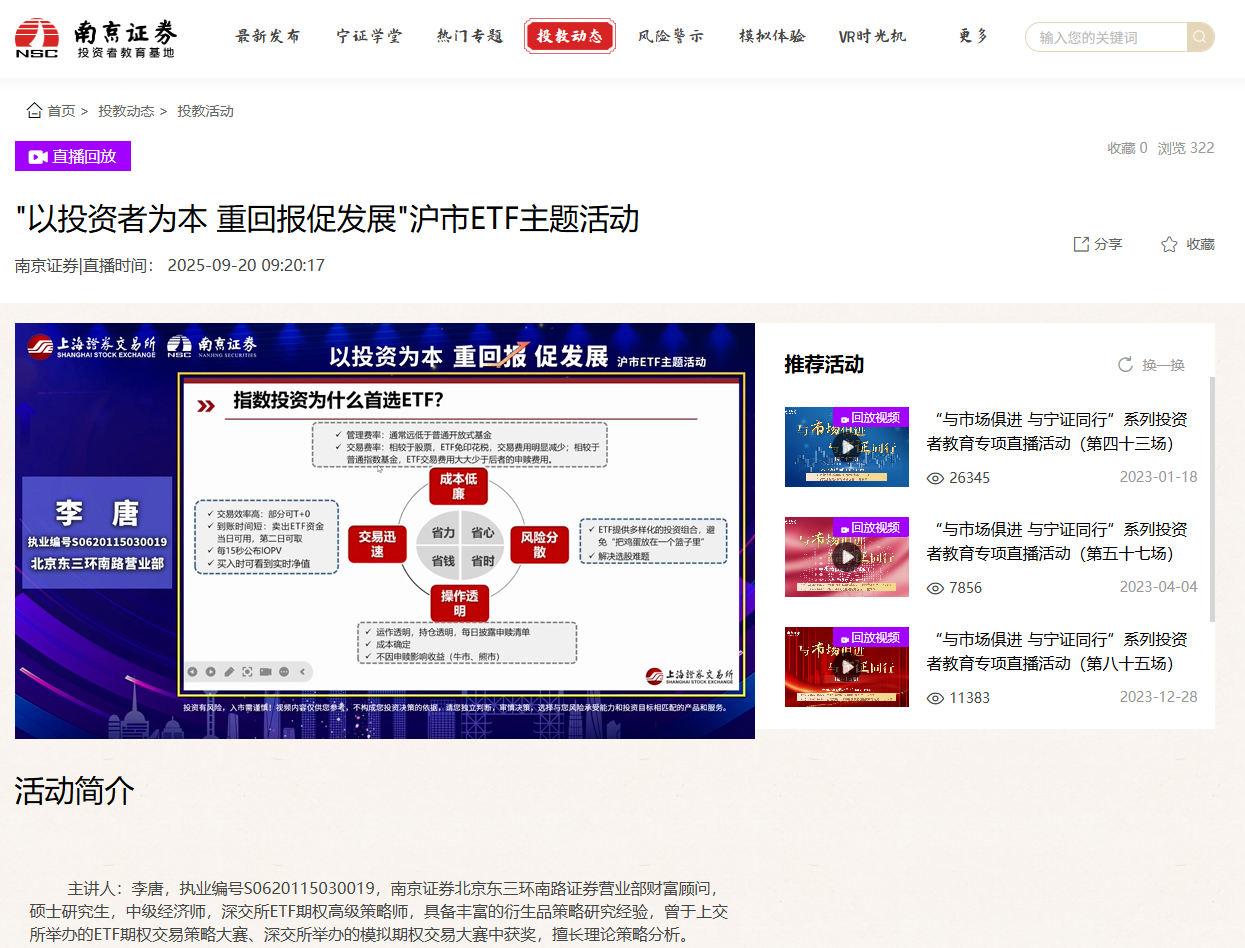Click the home icon in breadcrumb

tap(34, 111)
